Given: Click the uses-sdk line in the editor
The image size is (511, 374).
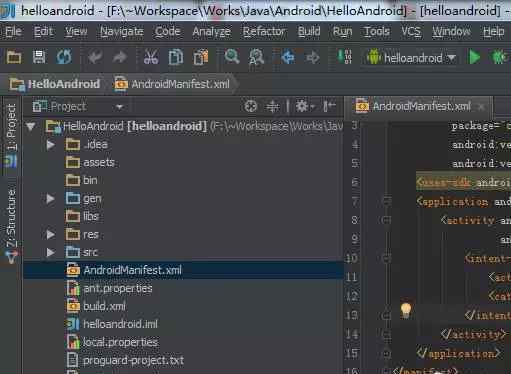Looking at the screenshot, I should tap(463, 182).
